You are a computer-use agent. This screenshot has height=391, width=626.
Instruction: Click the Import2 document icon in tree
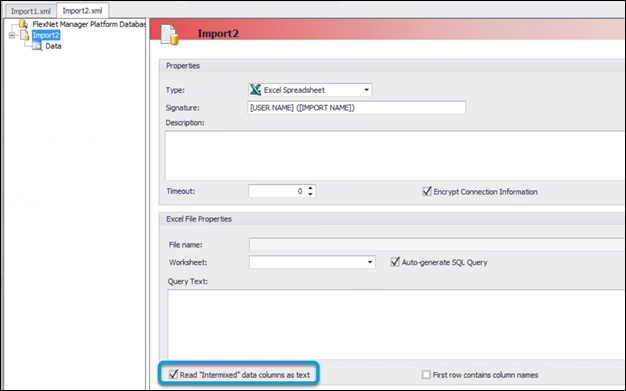24,36
